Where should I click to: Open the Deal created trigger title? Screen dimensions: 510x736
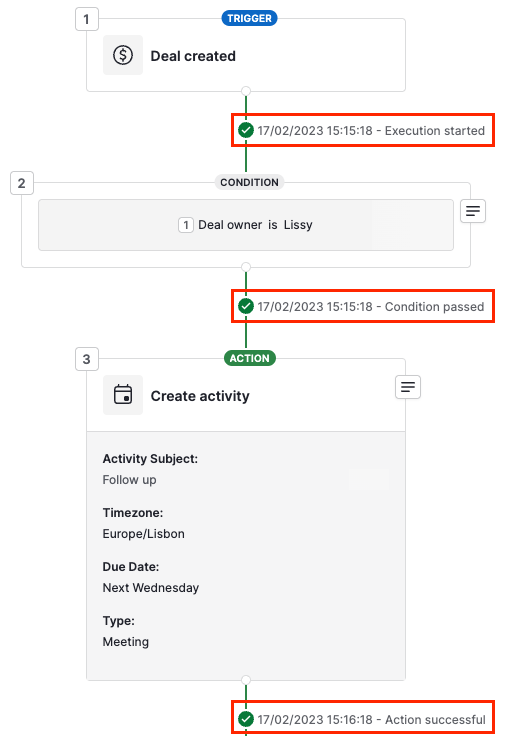pyautogui.click(x=193, y=56)
